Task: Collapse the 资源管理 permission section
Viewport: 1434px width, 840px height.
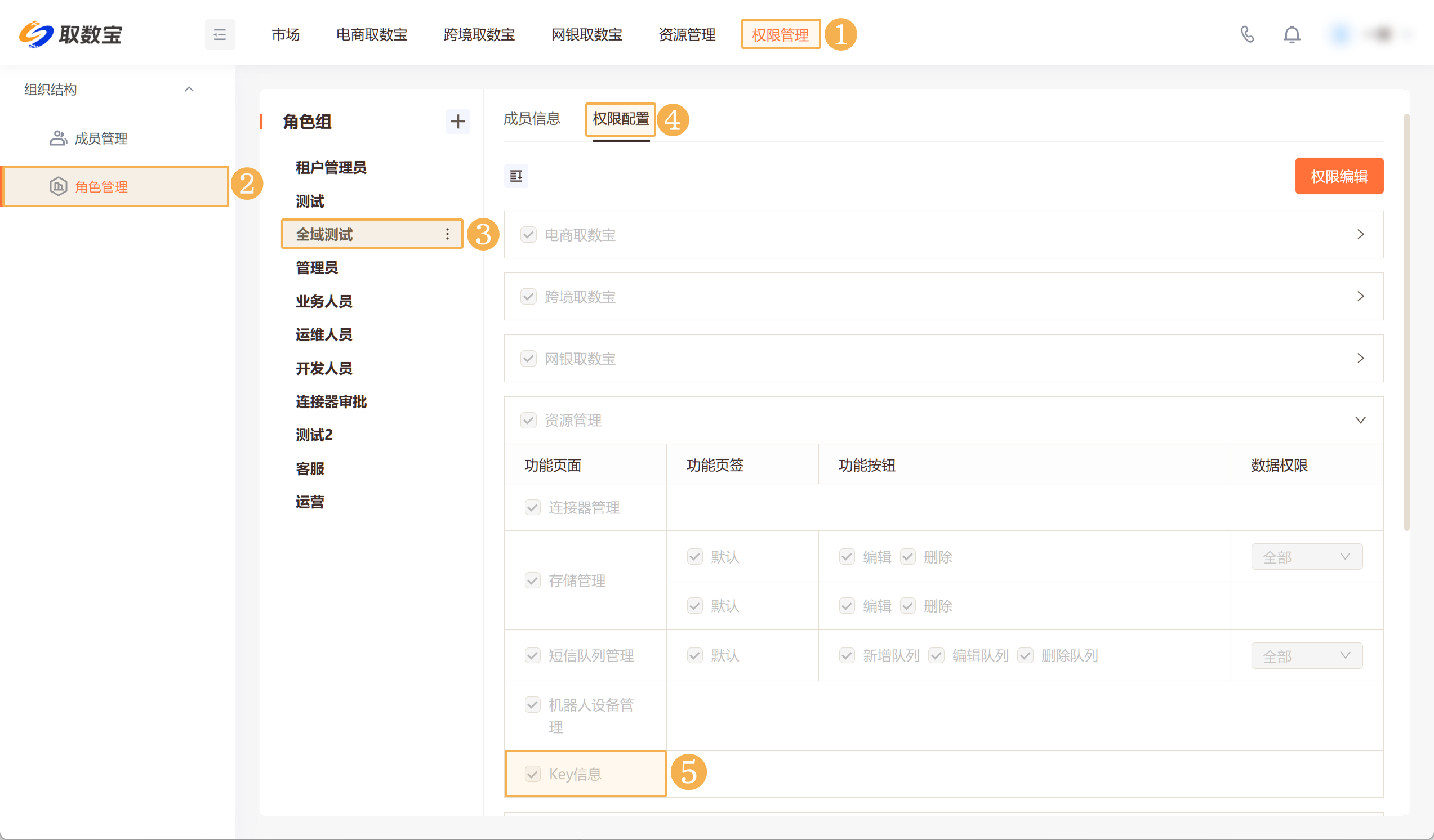Action: point(1360,421)
